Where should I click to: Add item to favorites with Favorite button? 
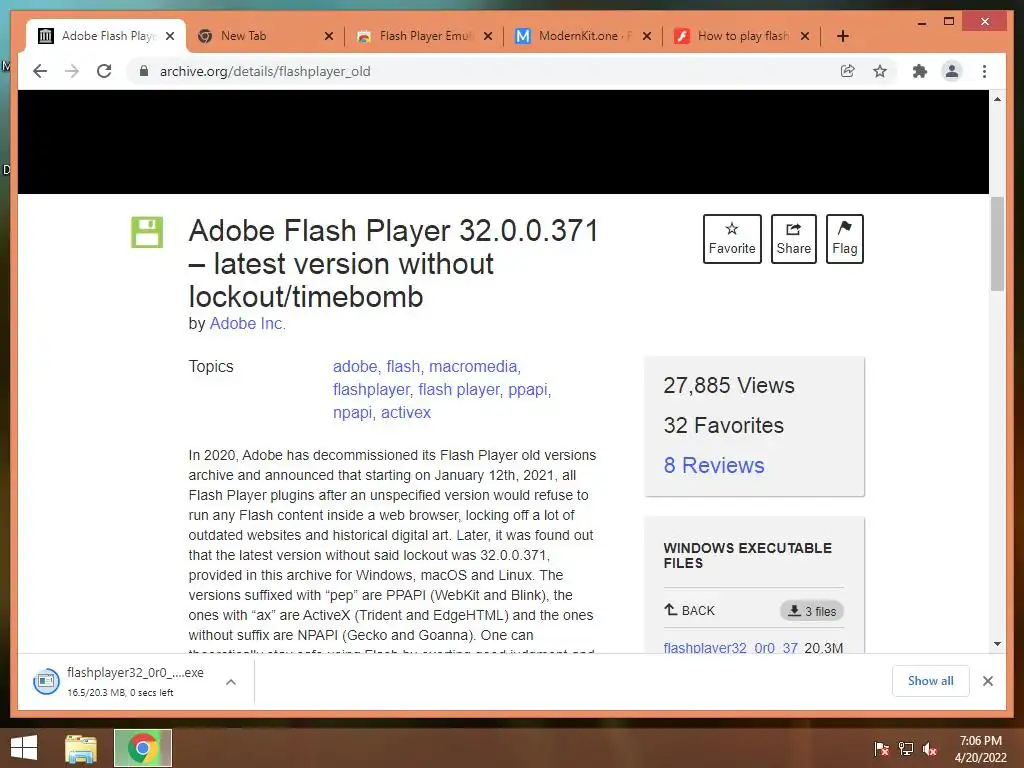[x=732, y=239]
